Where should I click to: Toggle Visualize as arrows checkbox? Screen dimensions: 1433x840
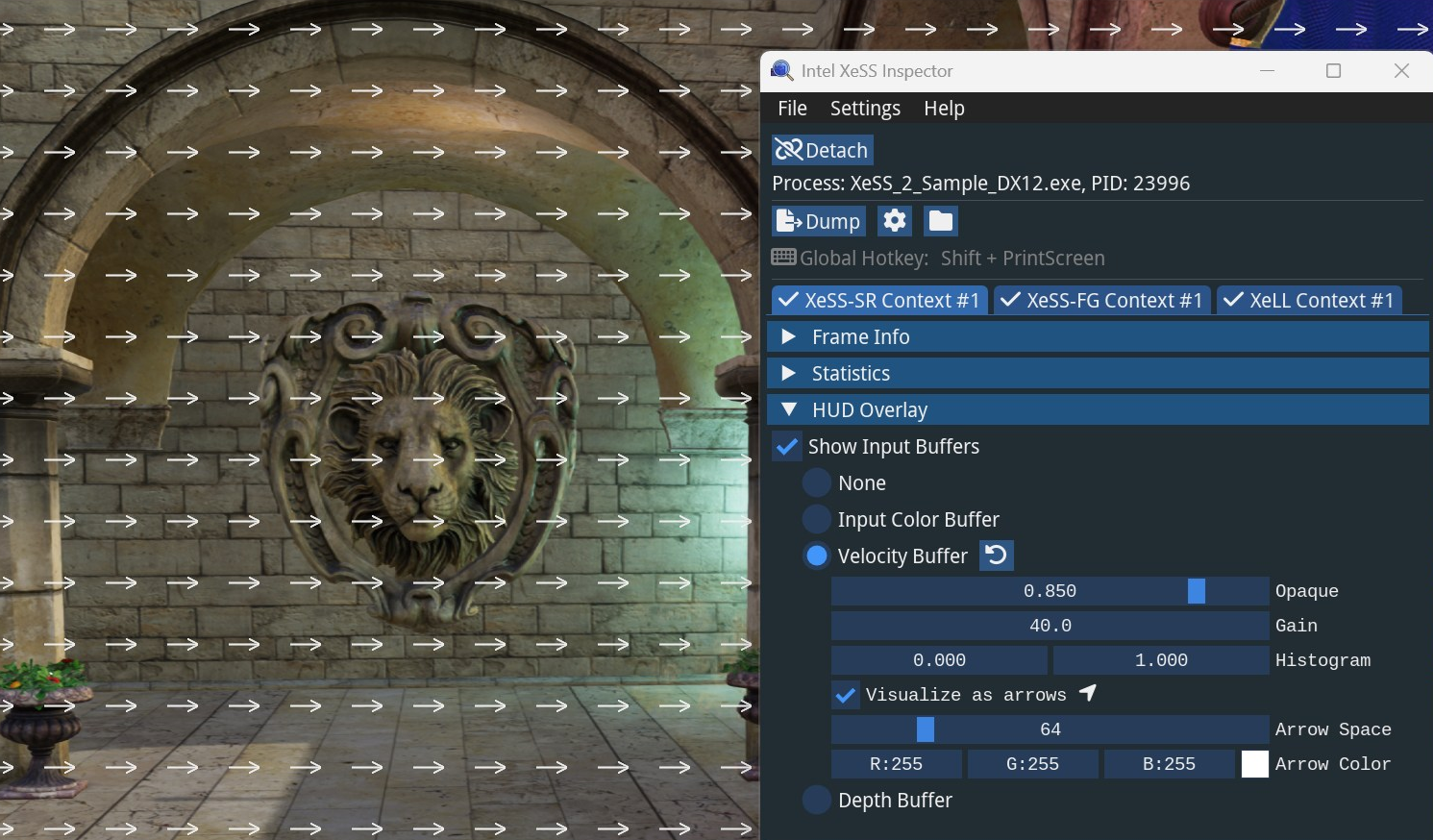[x=846, y=694]
